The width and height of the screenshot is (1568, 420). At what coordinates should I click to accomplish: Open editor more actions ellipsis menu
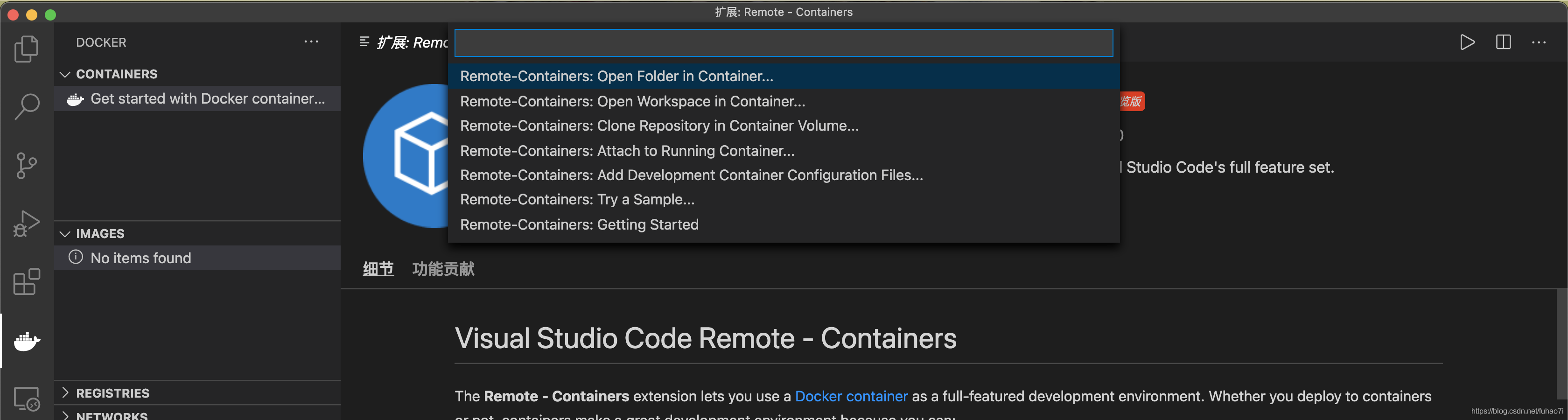(x=1539, y=42)
